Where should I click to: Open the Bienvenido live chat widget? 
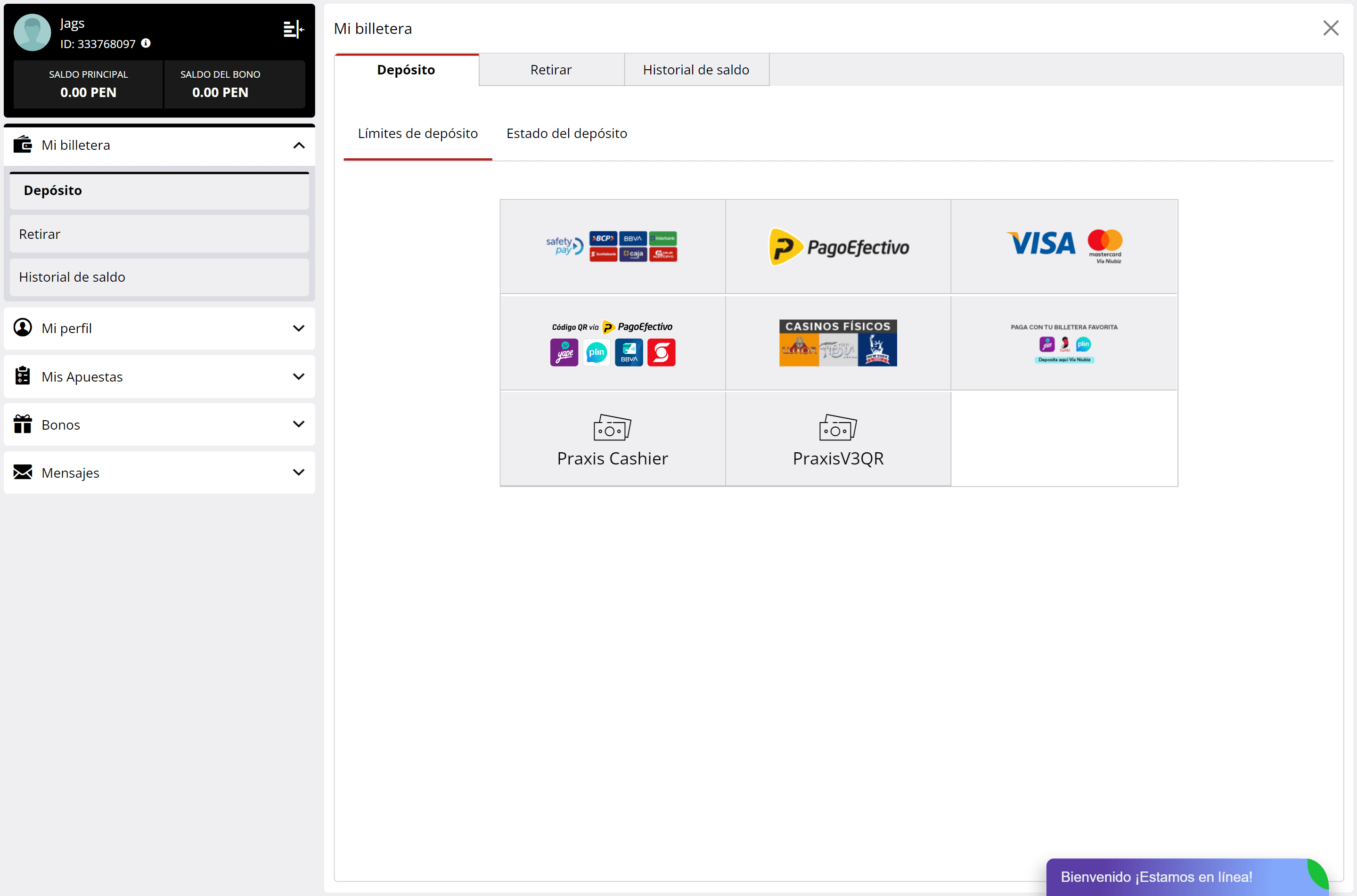tap(1187, 877)
